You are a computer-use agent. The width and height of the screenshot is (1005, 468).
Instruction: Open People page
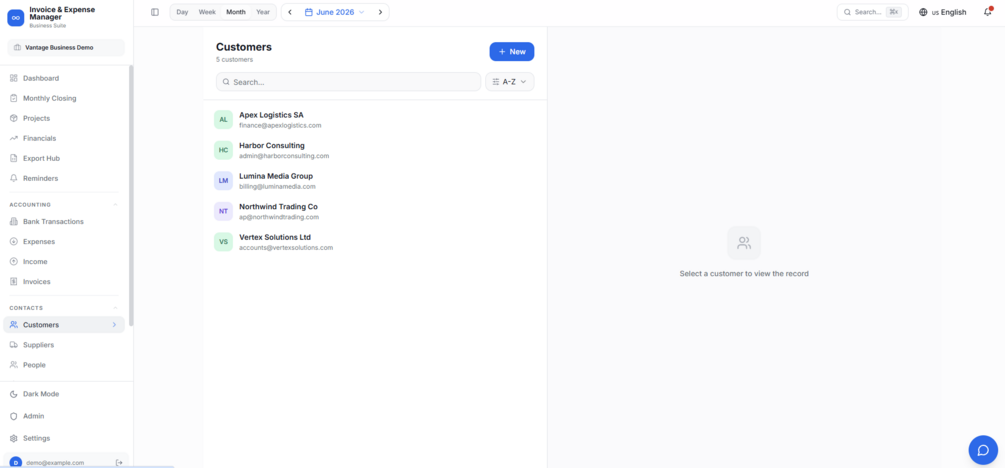64,365
